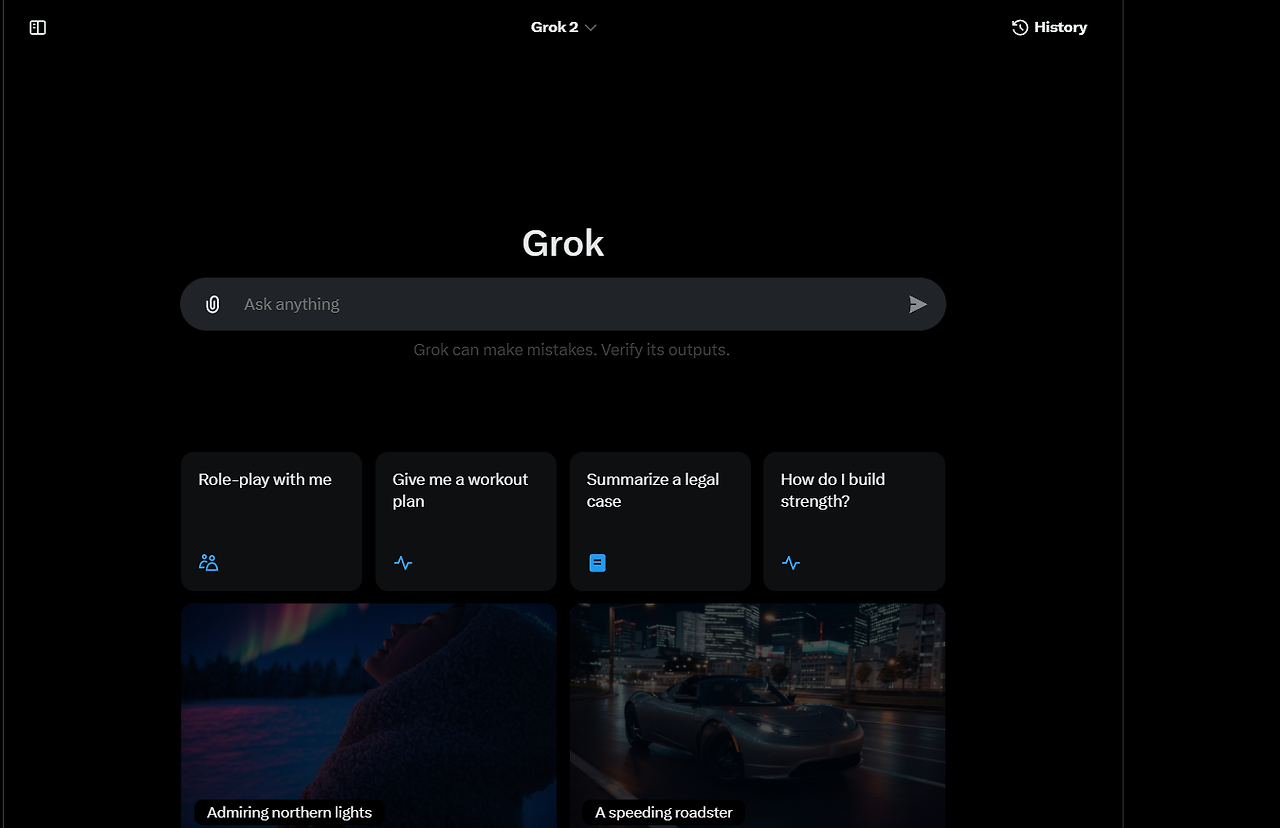Image resolution: width=1280 pixels, height=828 pixels.
Task: Open the A speeding roadster image
Action: click(757, 715)
